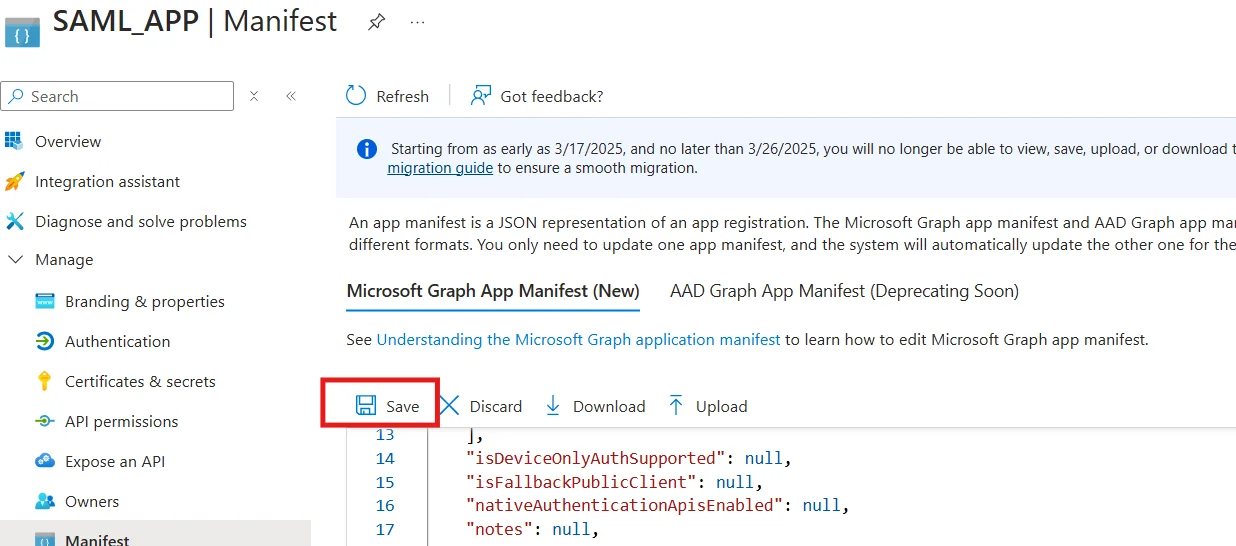The height and width of the screenshot is (546, 1236).
Task: Switch to AAD Graph App Manifest tab
Action: pos(844,291)
